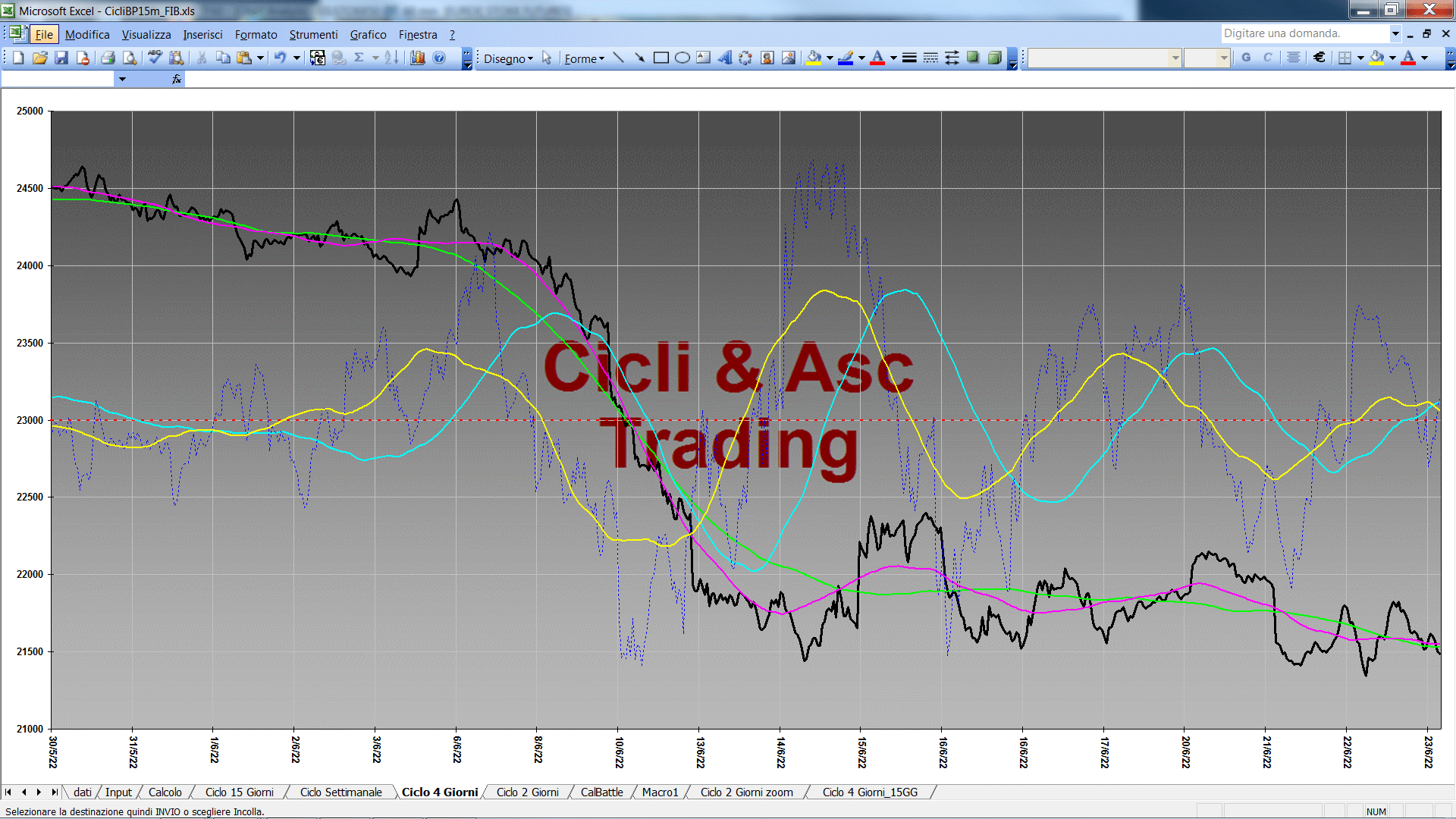Select the Oval drawing tool
1456x819 pixels.
682,58
